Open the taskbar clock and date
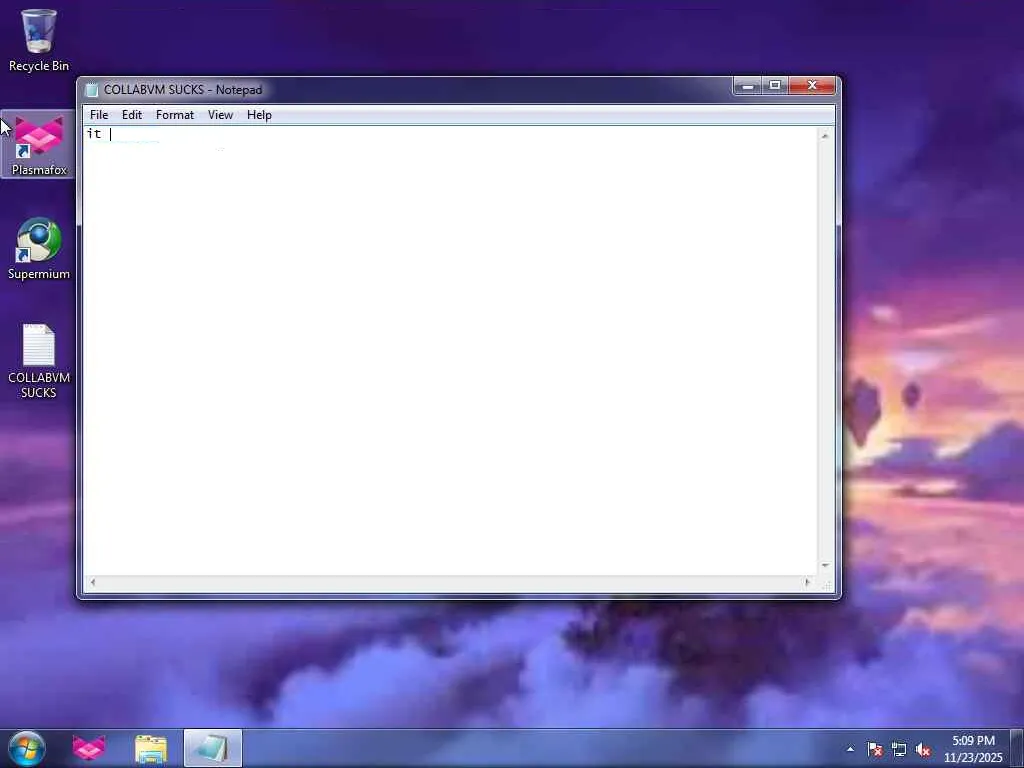 [973, 749]
